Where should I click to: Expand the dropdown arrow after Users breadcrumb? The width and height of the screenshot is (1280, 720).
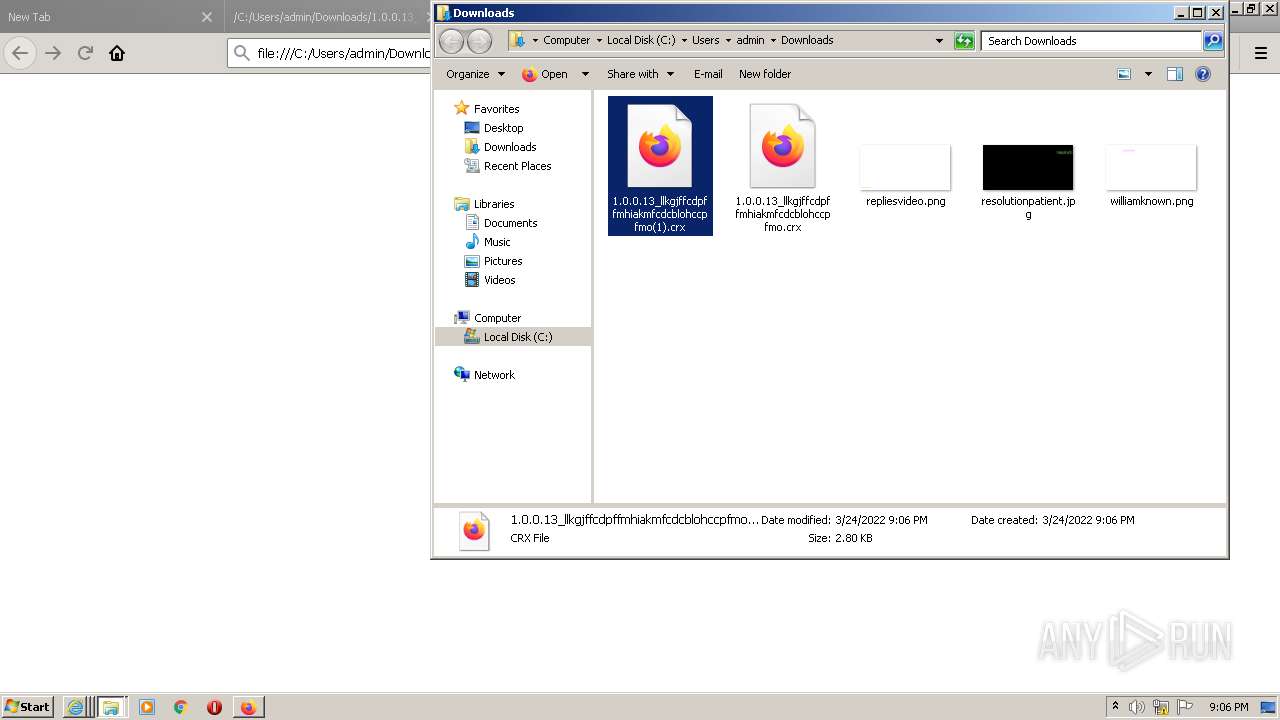coord(728,40)
